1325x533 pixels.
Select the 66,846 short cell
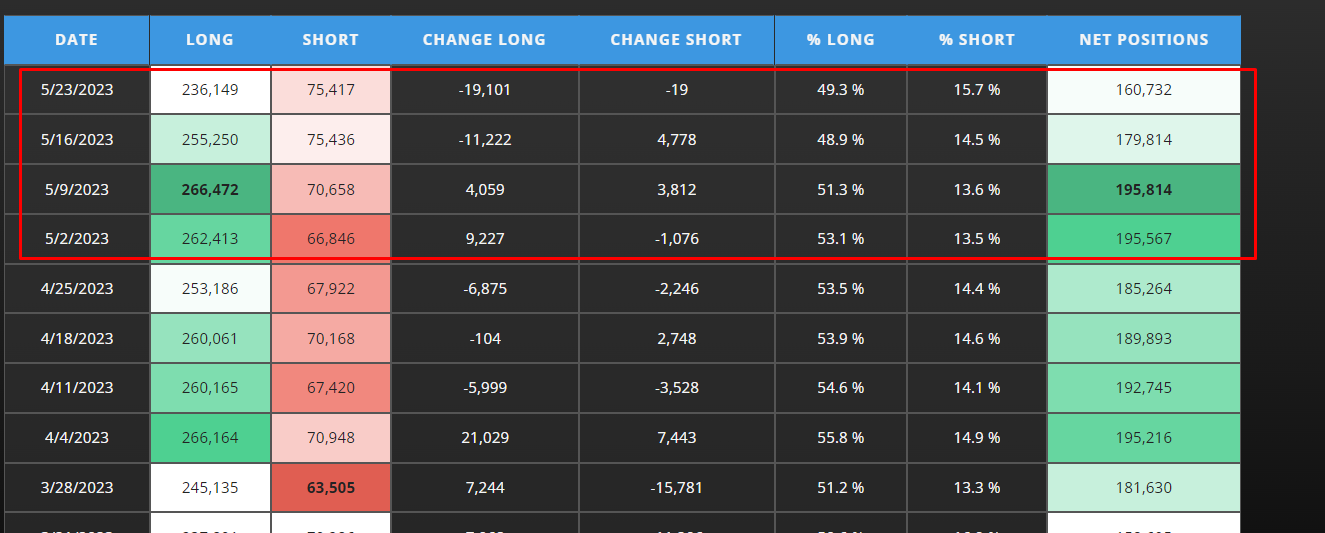[x=331, y=239]
